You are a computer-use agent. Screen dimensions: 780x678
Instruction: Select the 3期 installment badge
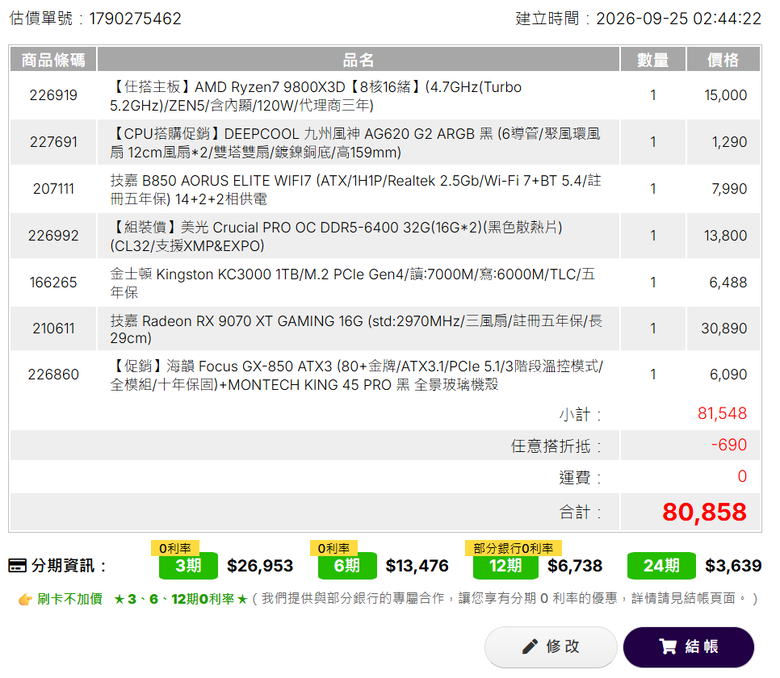tap(188, 566)
